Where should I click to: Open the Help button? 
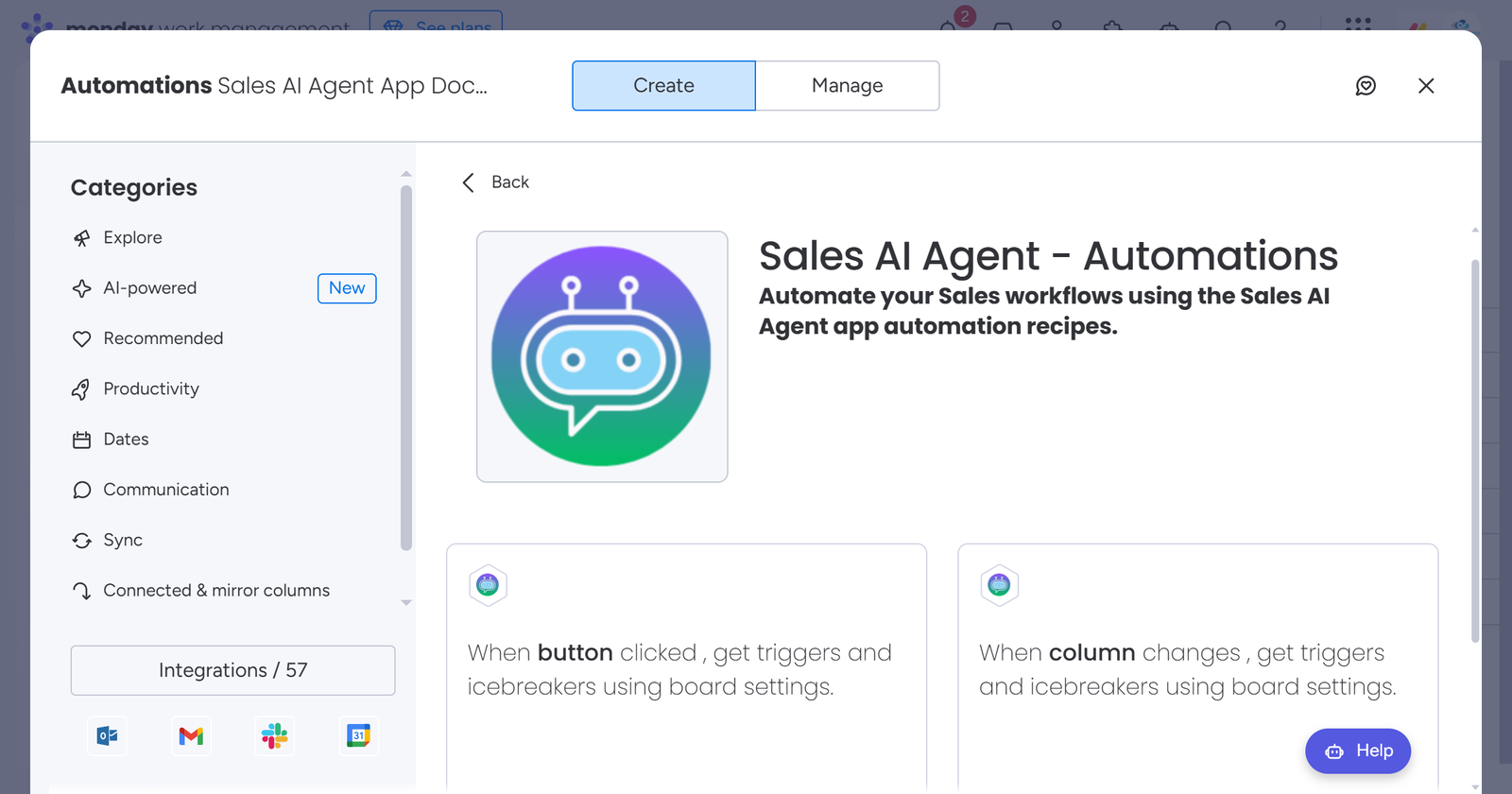point(1358,751)
